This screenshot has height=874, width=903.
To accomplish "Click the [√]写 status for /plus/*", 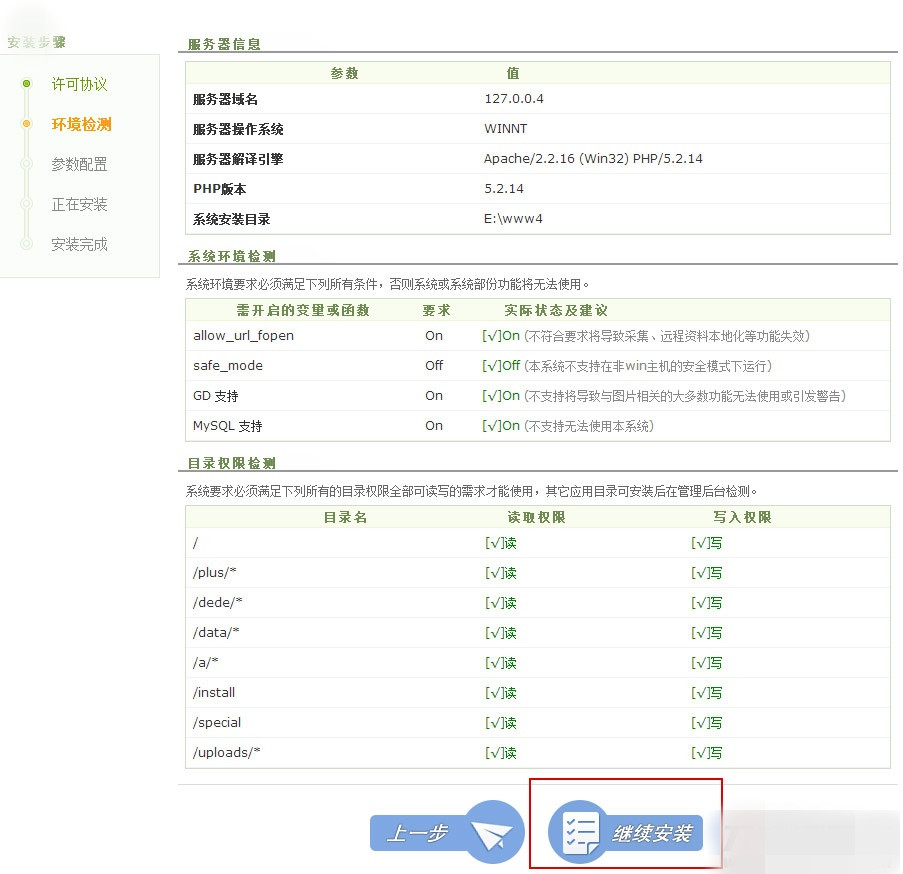I will [707, 573].
